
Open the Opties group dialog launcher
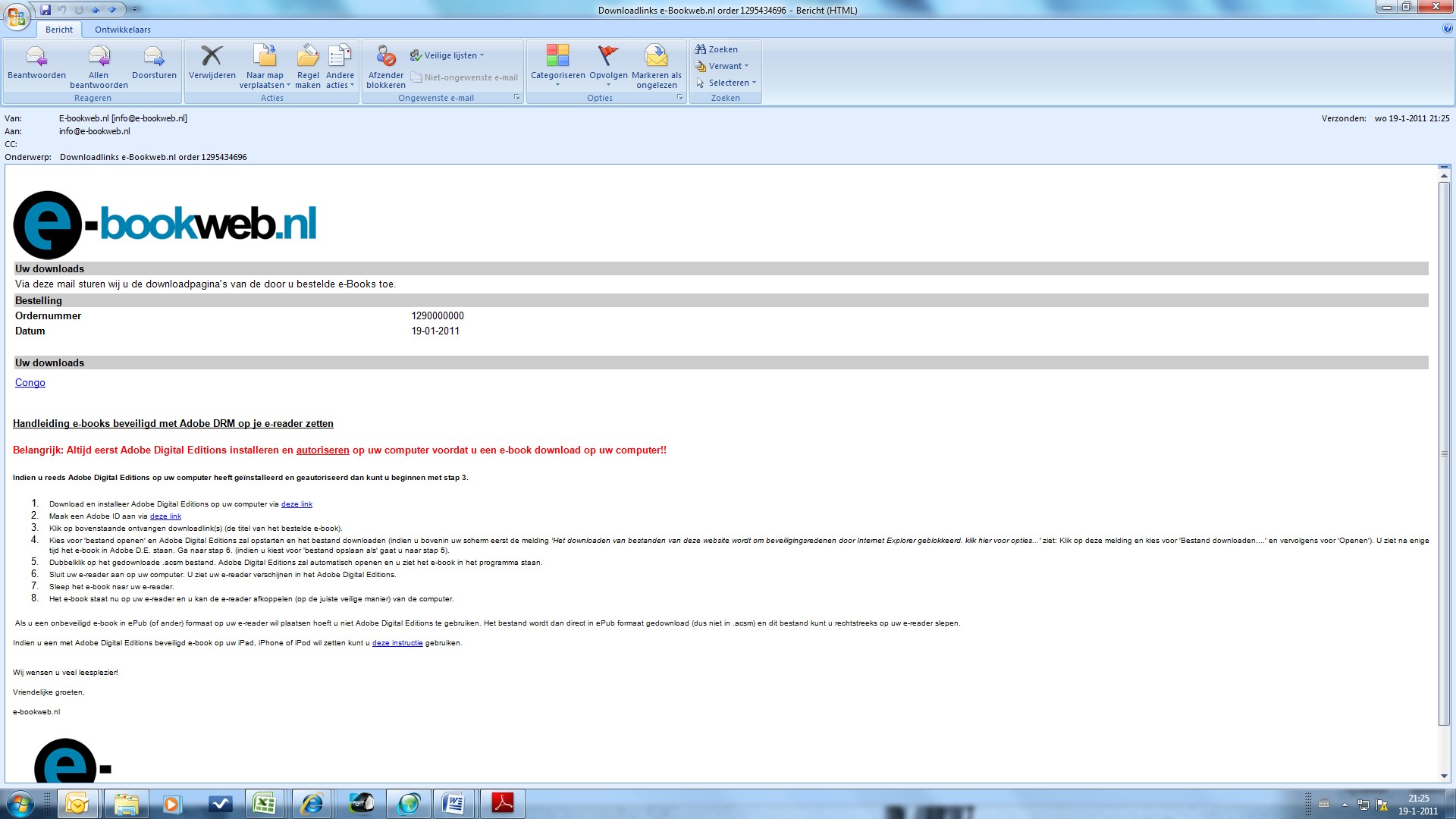679,98
